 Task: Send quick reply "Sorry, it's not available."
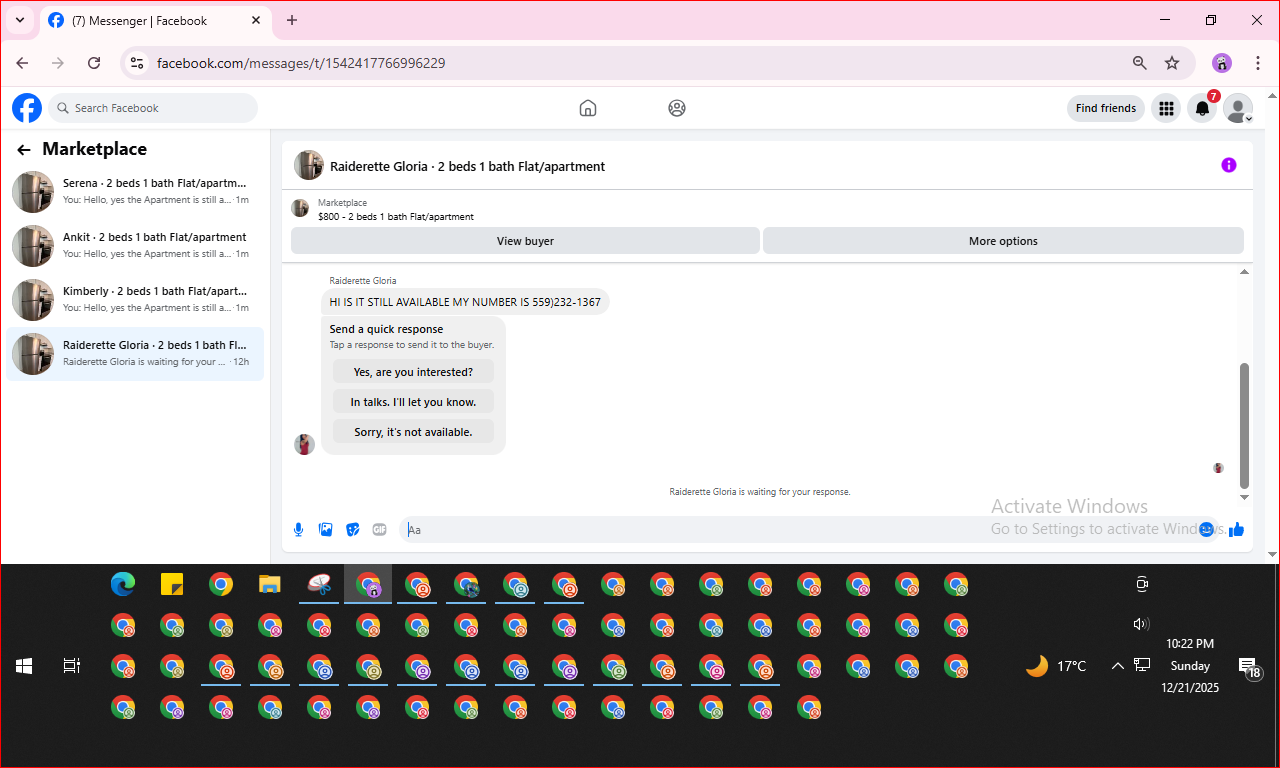(413, 432)
